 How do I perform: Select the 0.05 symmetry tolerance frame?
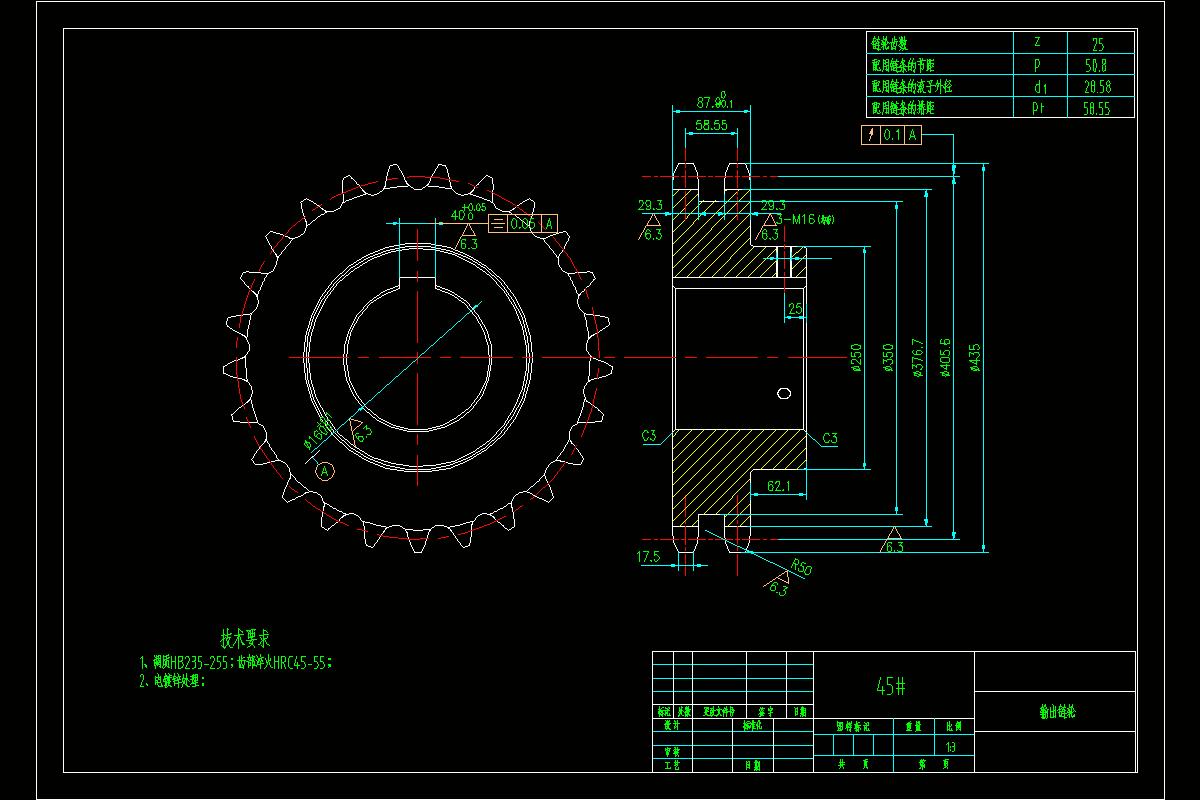click(523, 223)
